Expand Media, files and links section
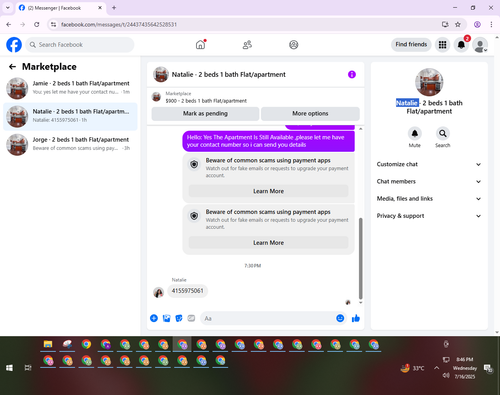 pyautogui.click(x=429, y=199)
